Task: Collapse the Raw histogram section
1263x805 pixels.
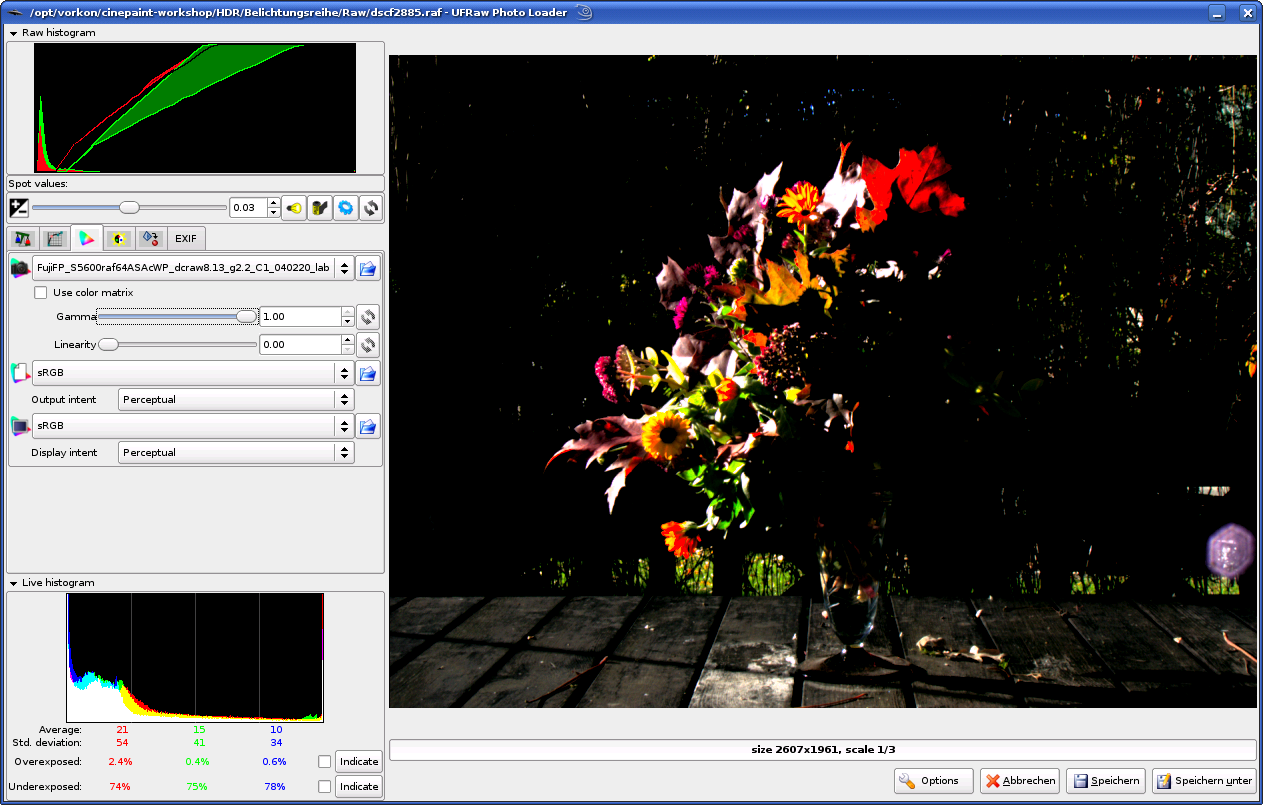Action: point(14,33)
